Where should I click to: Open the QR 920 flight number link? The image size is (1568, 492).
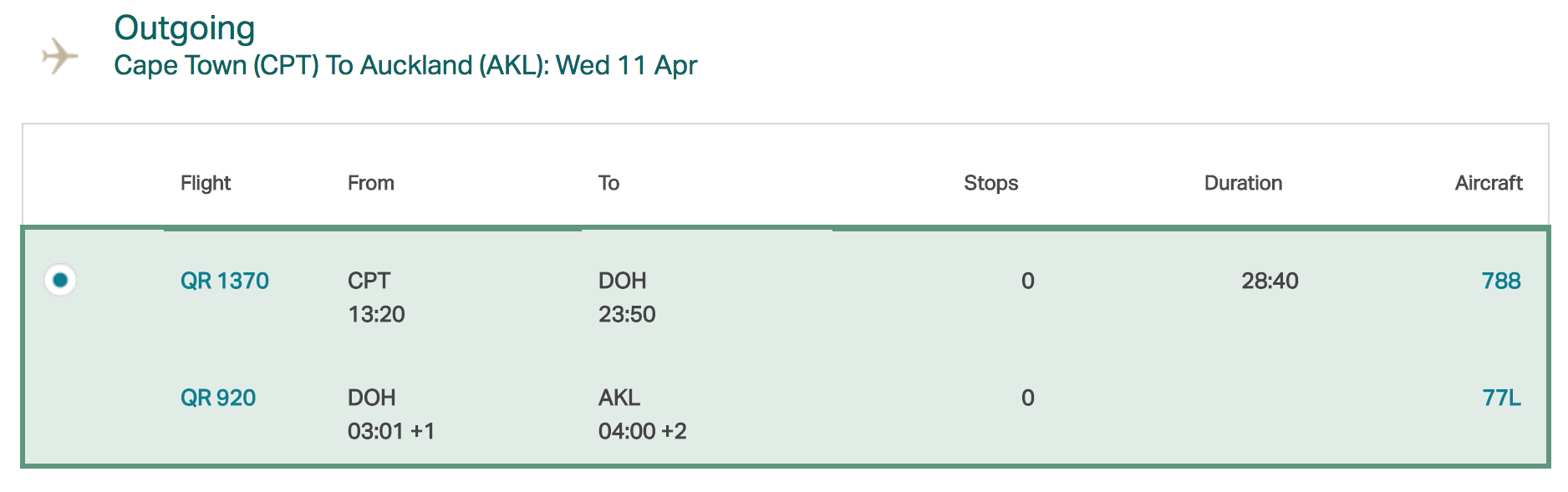click(218, 398)
